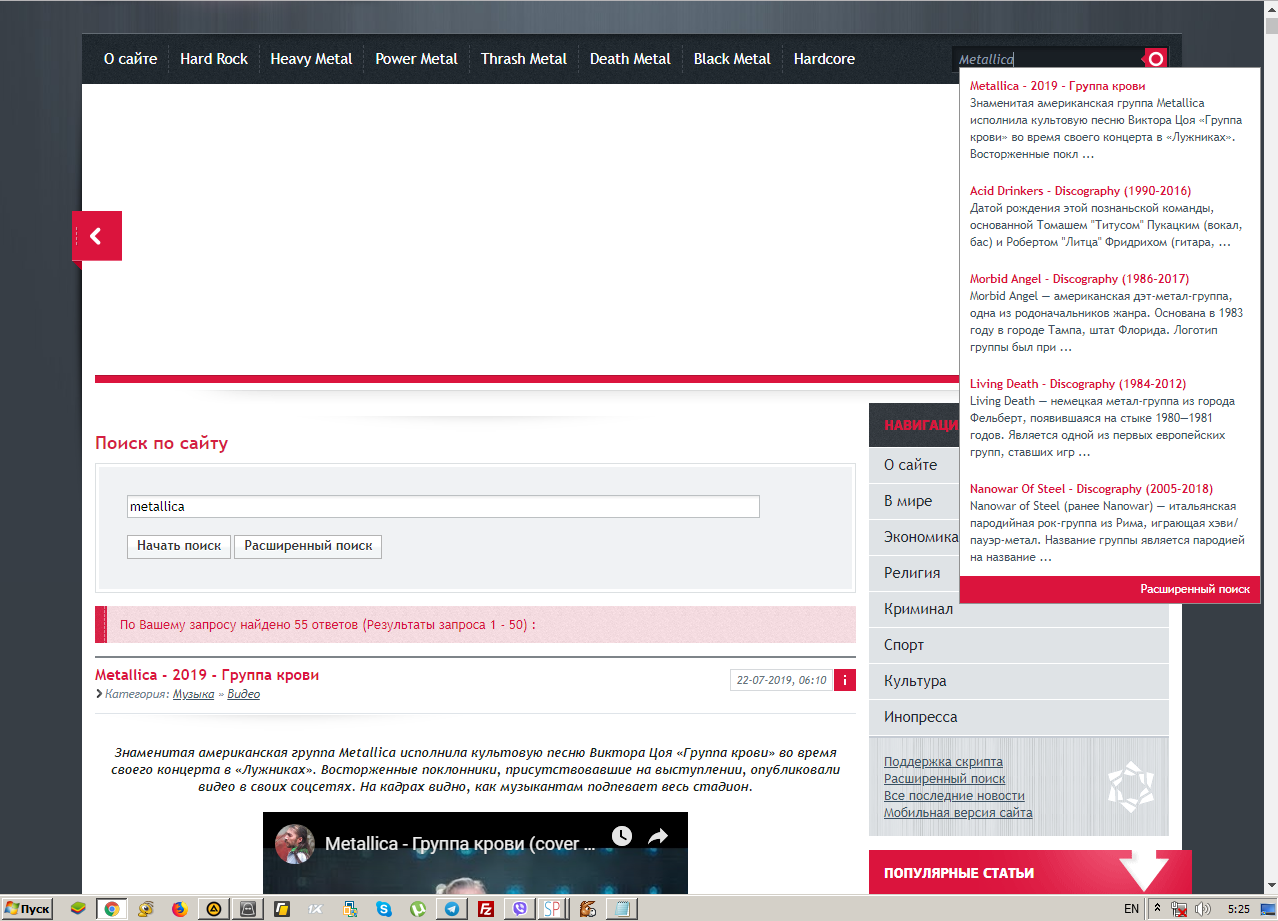Viewport: 1278px width, 921px height.
Task: Open the Мобильная версия сайта link
Action: pos(958,813)
